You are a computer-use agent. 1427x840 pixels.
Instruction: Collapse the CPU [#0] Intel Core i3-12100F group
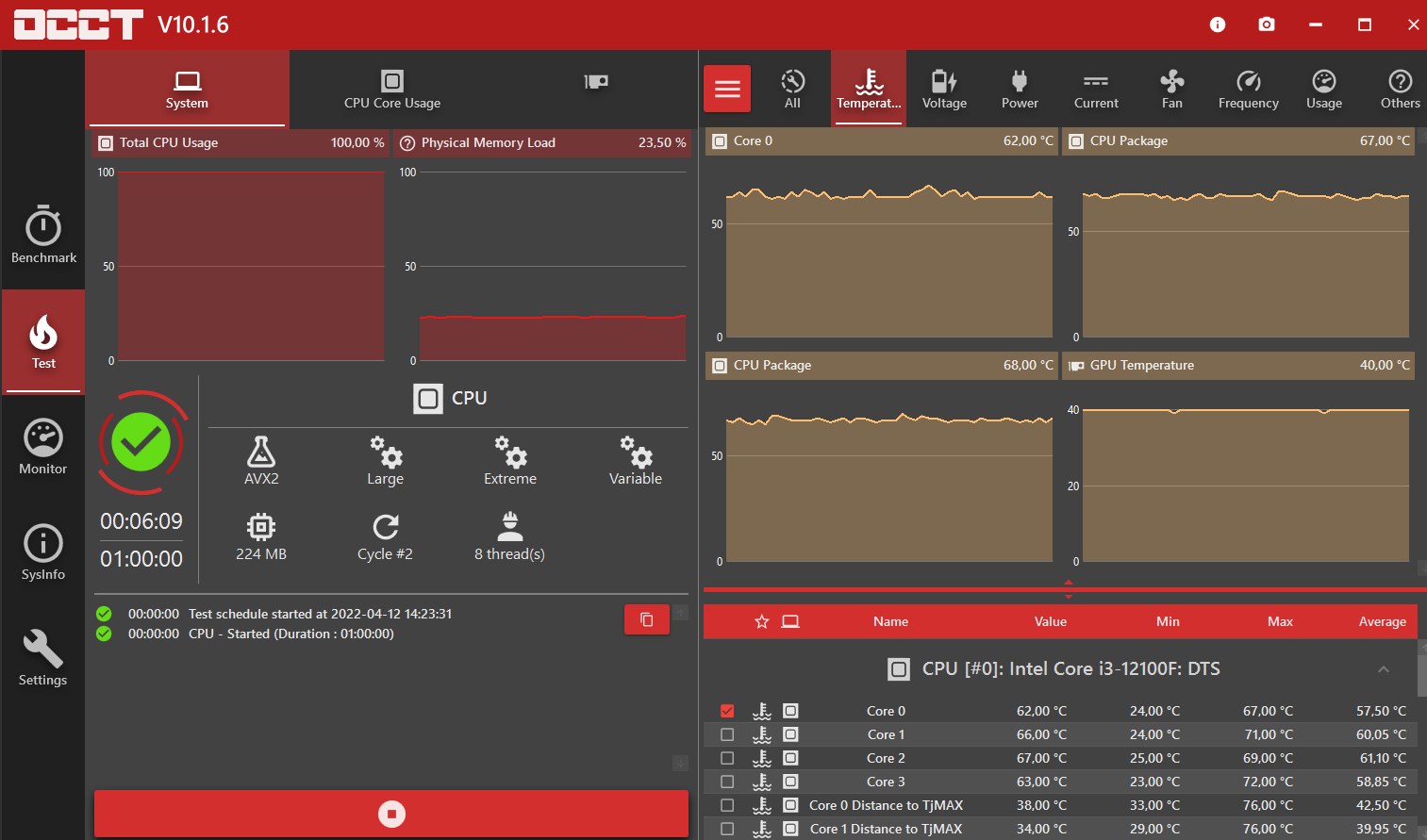coord(1384,669)
